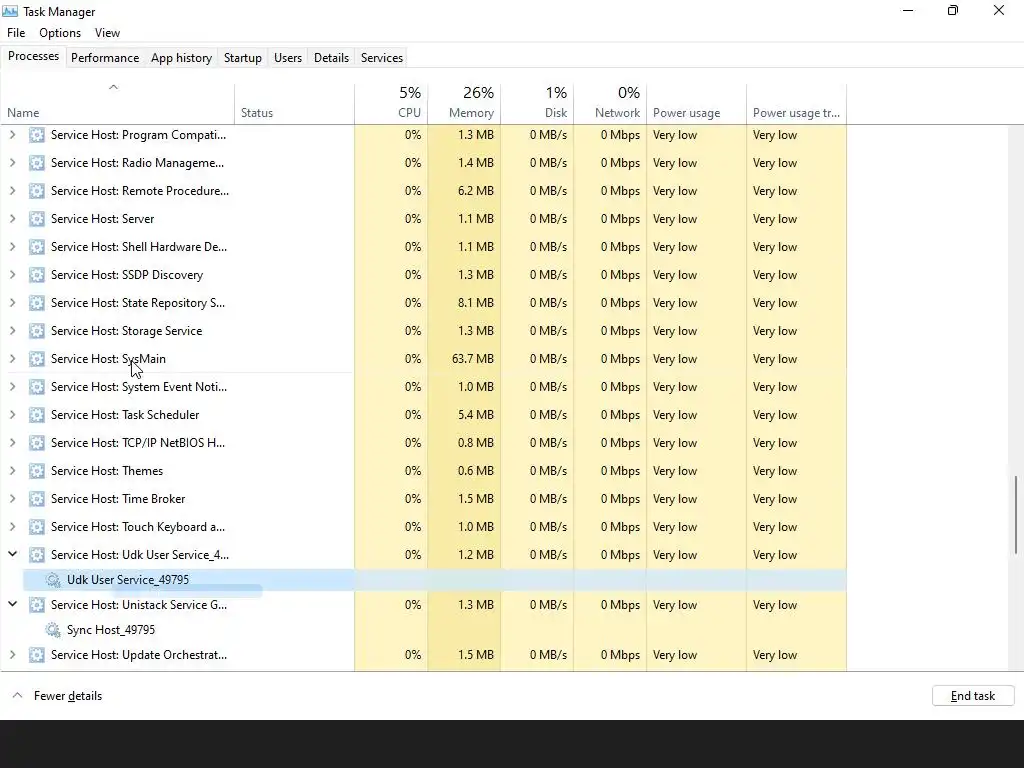Click gear icon of Service Host: System Event Noti...
The width and height of the screenshot is (1024, 768).
point(37,387)
